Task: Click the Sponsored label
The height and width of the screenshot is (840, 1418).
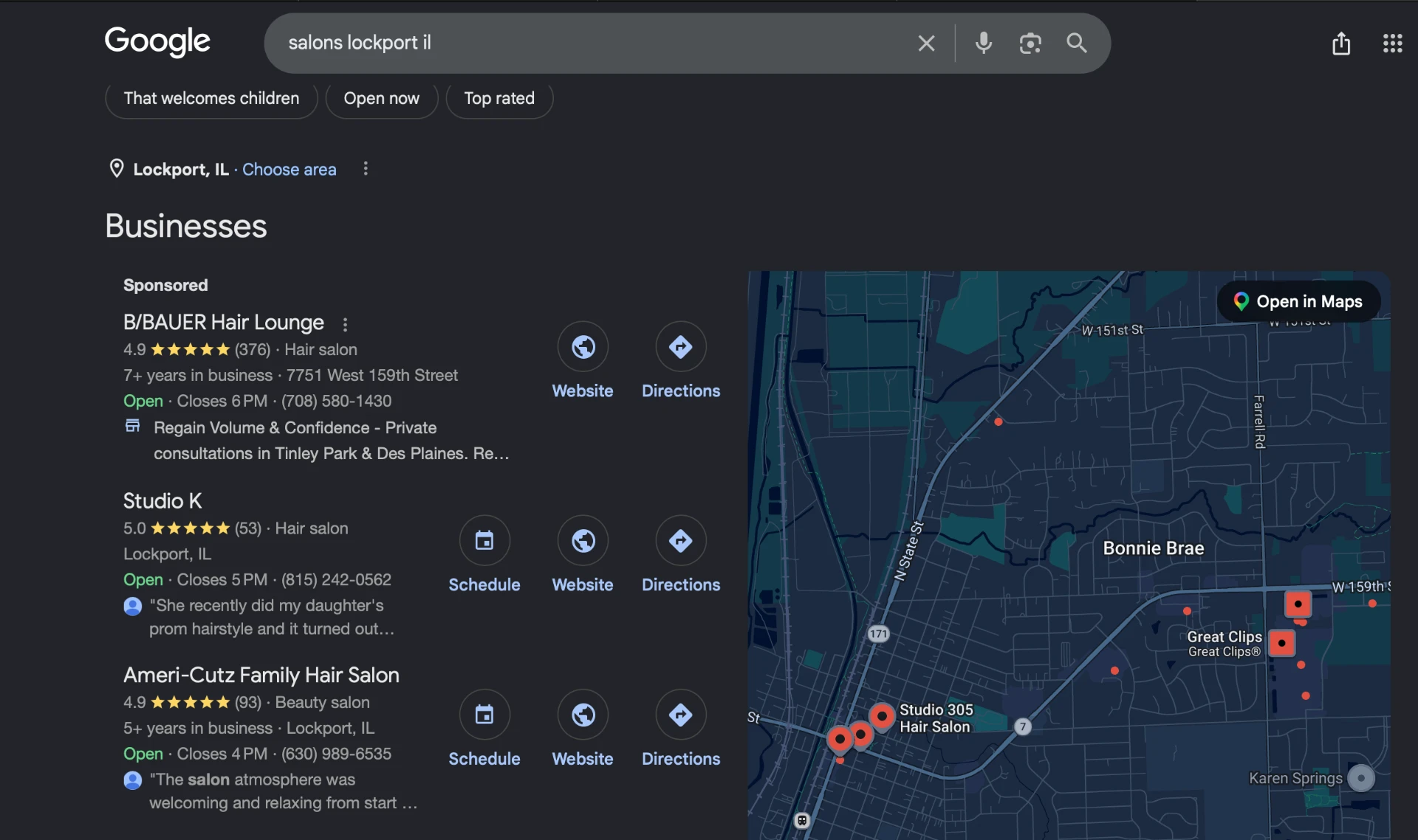Action: coord(165,285)
